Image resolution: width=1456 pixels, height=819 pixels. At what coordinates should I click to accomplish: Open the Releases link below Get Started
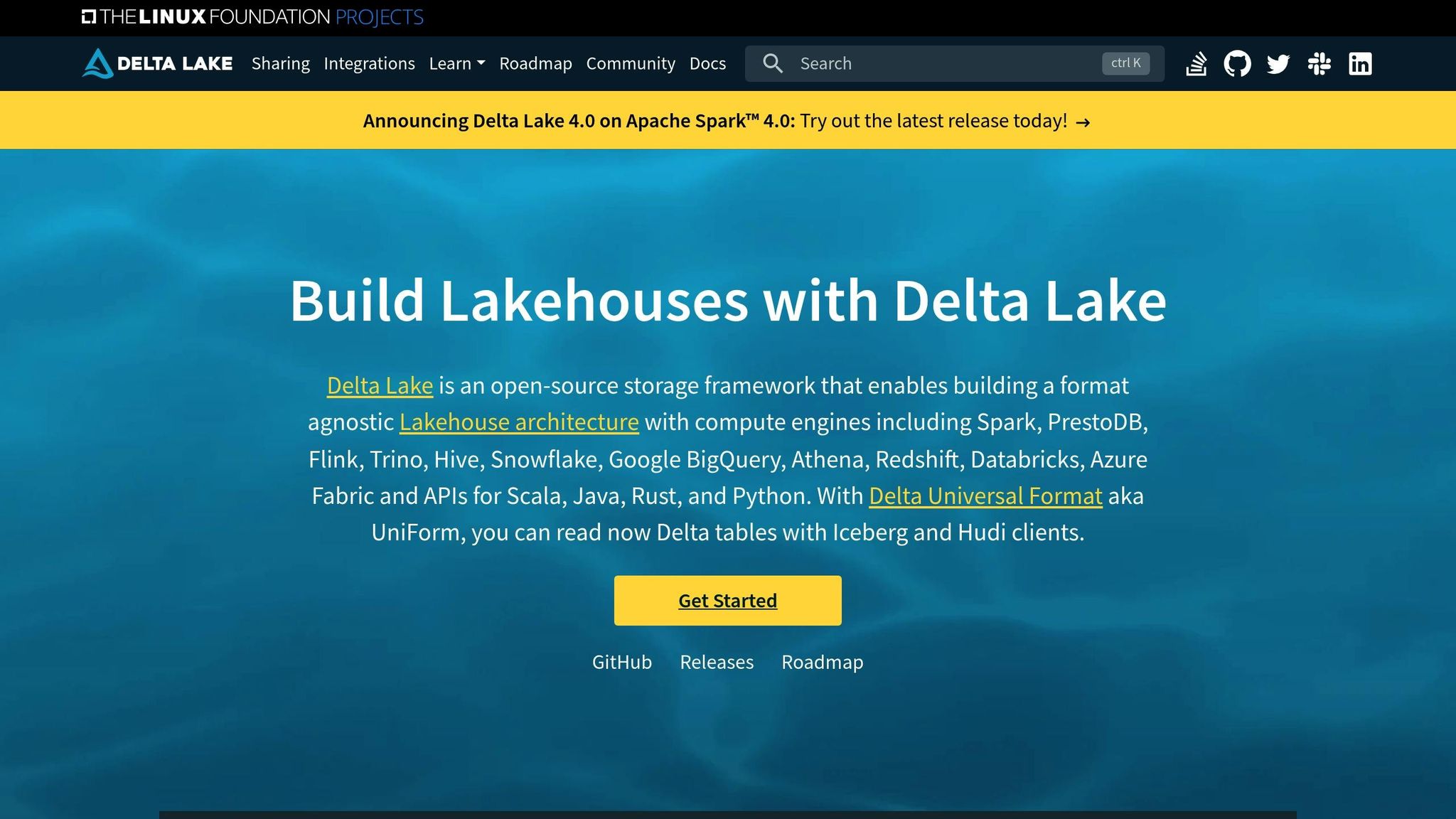click(x=717, y=662)
